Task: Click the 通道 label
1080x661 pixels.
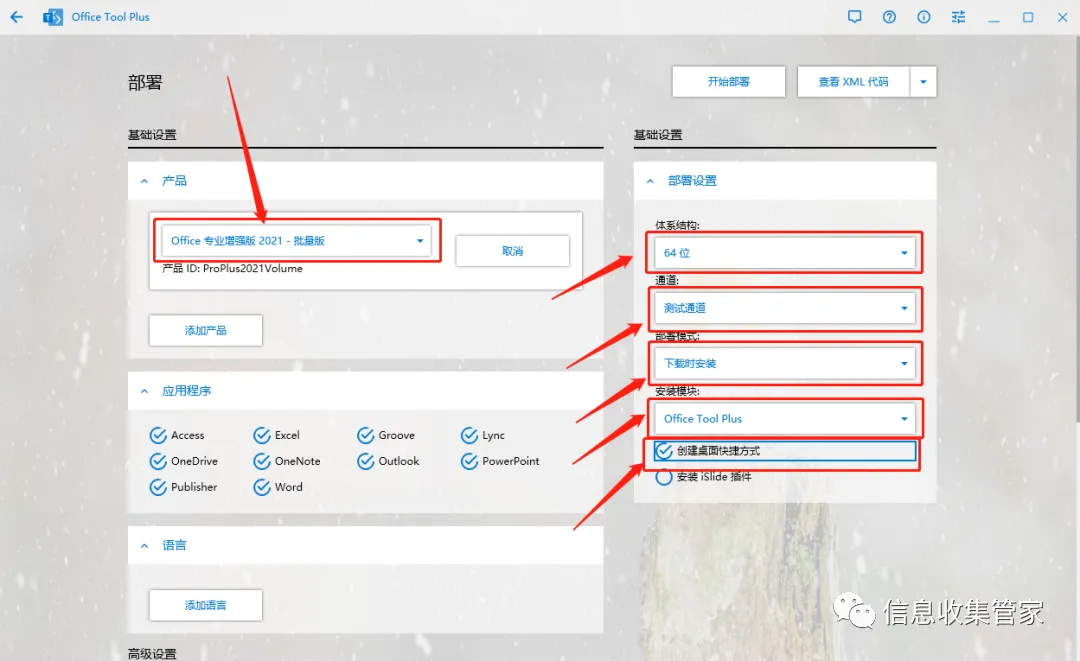Action: click(667, 280)
